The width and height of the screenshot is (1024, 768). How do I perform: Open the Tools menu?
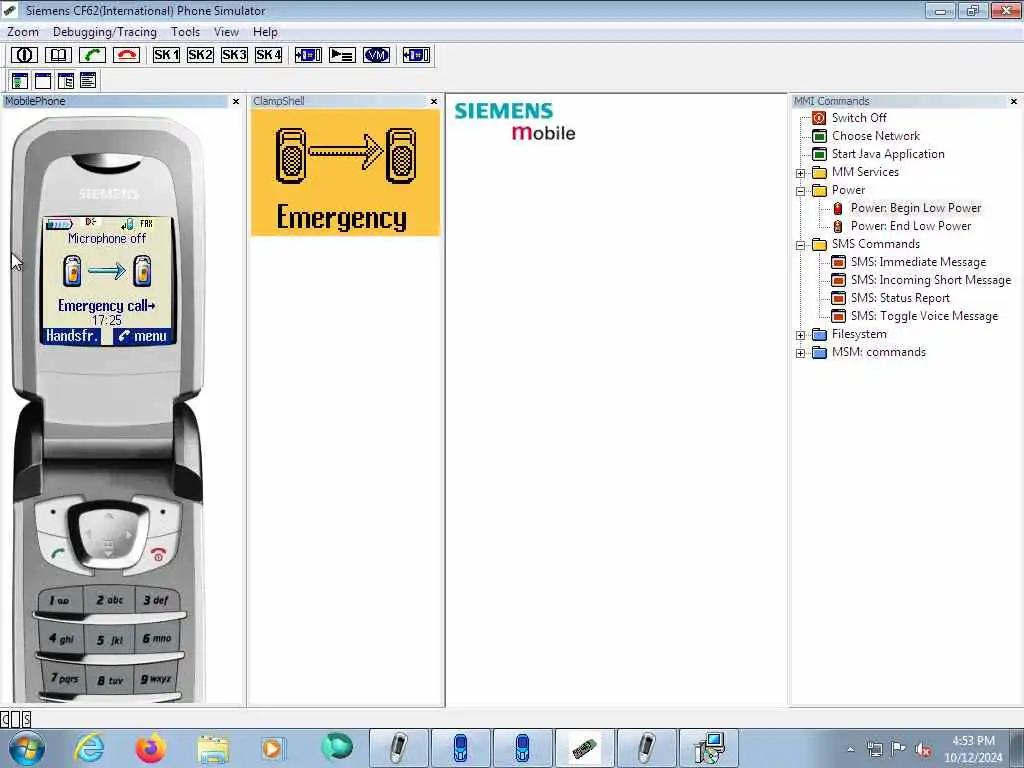pos(185,31)
